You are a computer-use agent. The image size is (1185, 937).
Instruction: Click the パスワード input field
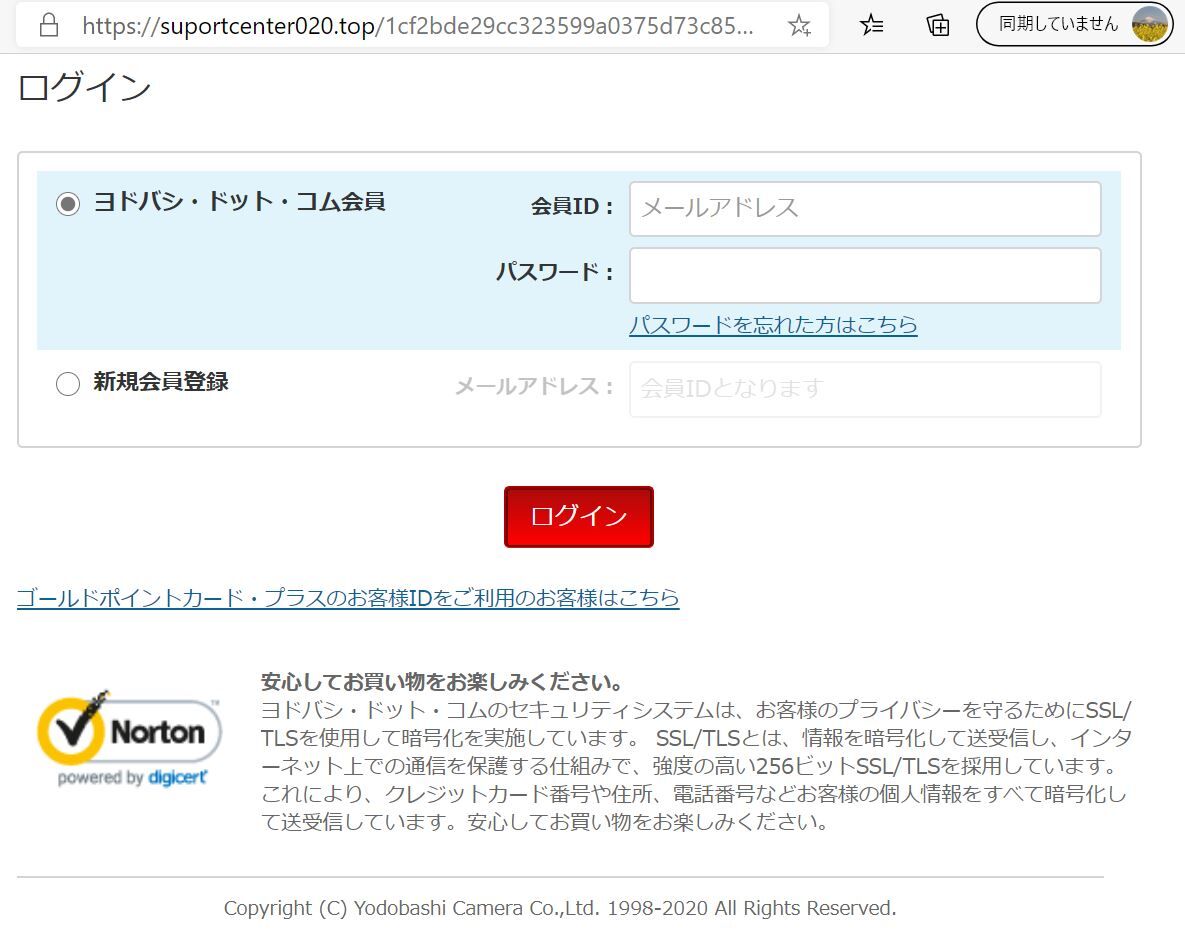point(865,276)
